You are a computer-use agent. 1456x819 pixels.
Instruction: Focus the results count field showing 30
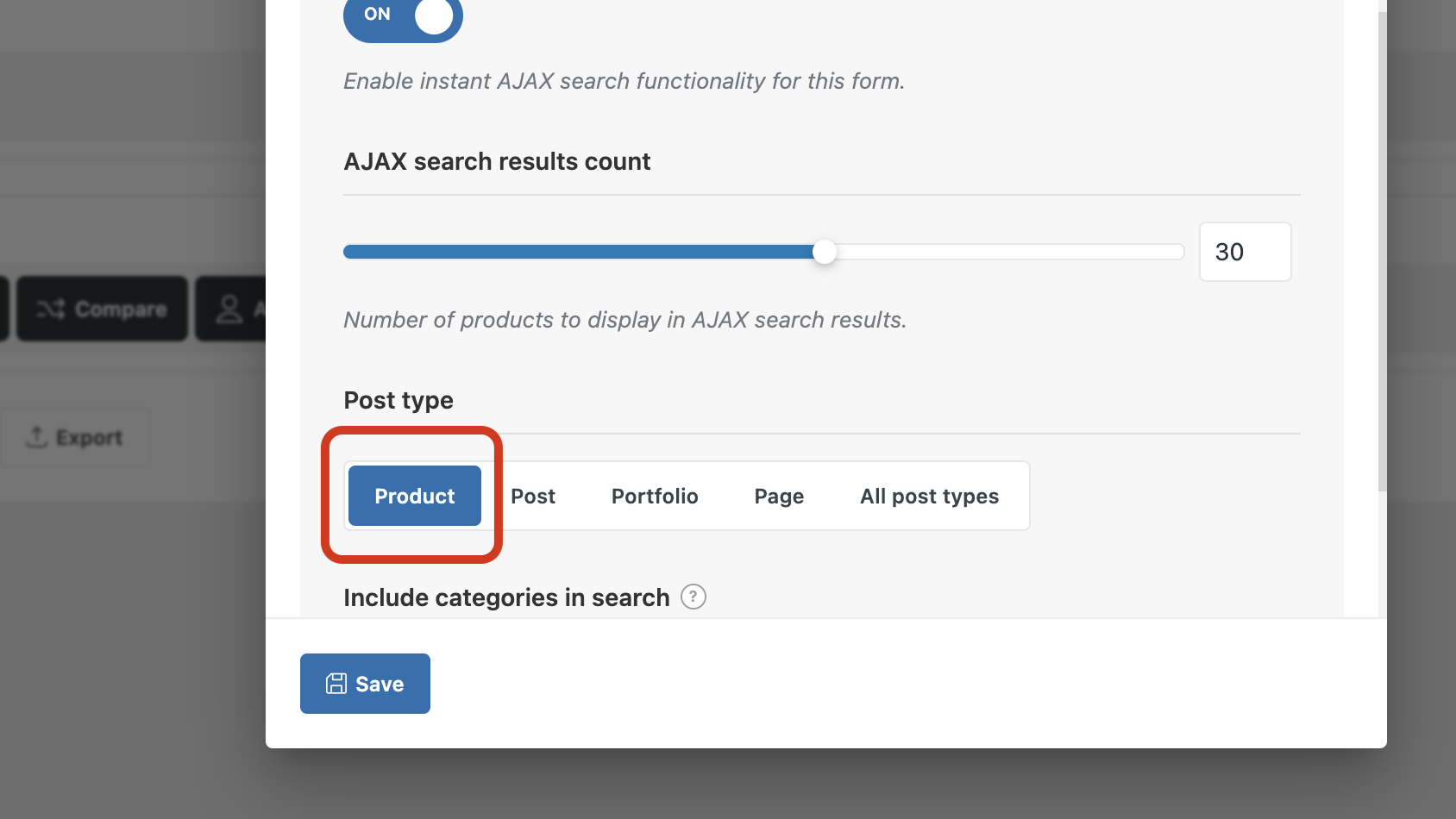[x=1244, y=252]
